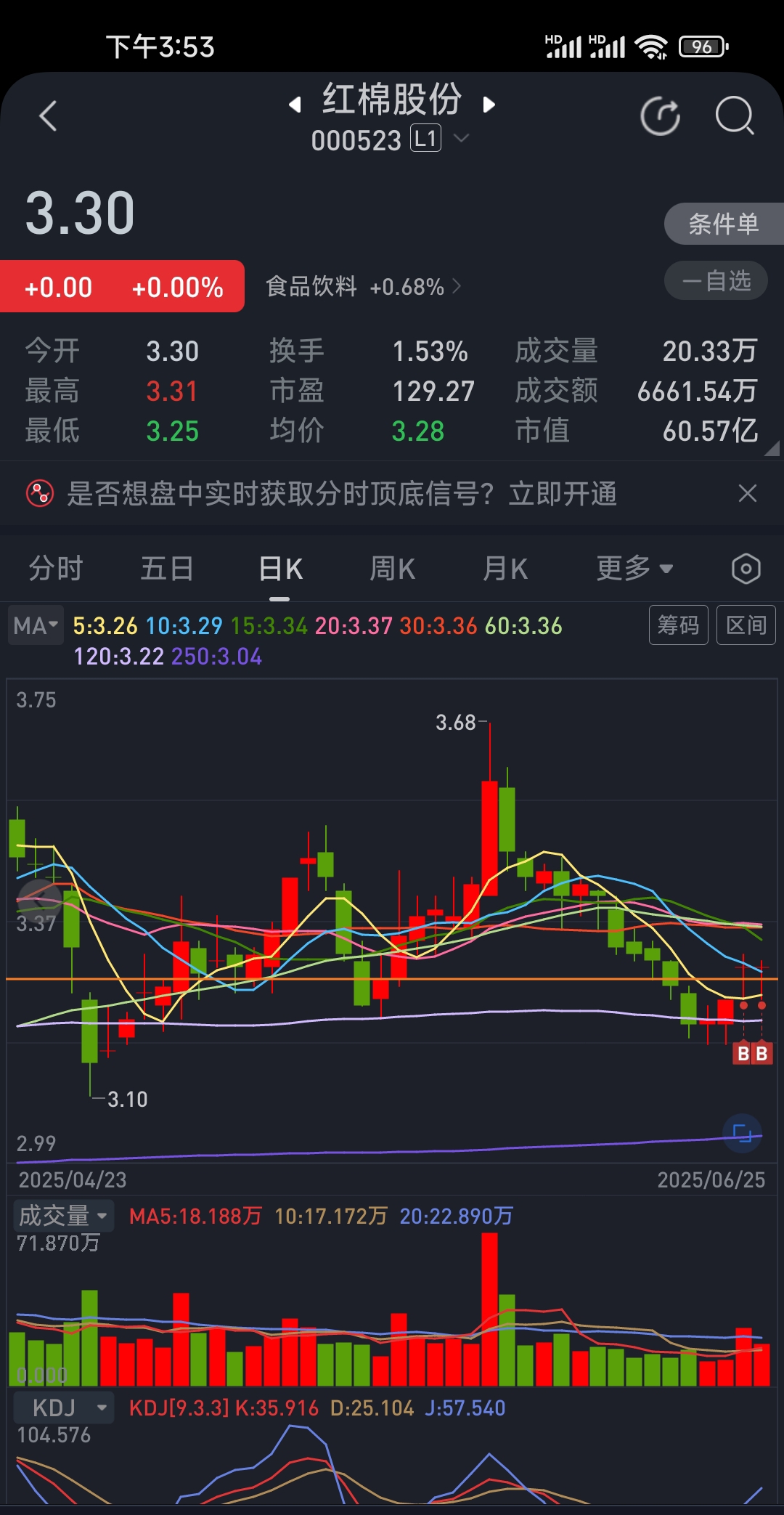Screen dimensions: 784x1515
Task: Tap the 2025/04/23 start date label
Action: (73, 1179)
